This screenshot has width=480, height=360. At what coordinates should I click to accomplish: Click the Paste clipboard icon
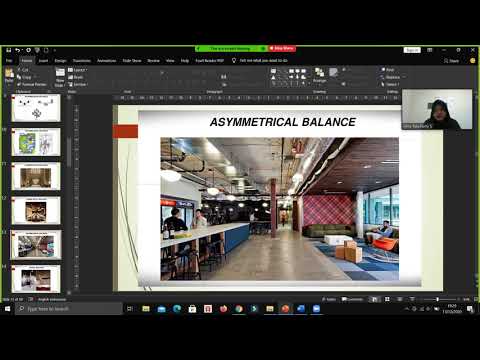(x=9, y=73)
